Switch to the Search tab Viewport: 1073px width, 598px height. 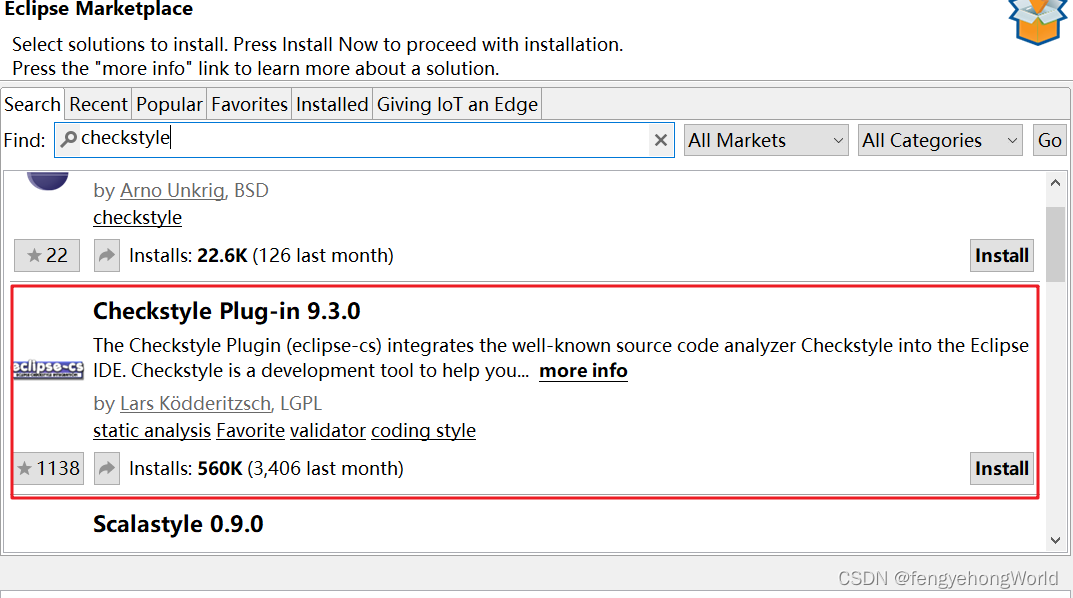tap(33, 105)
